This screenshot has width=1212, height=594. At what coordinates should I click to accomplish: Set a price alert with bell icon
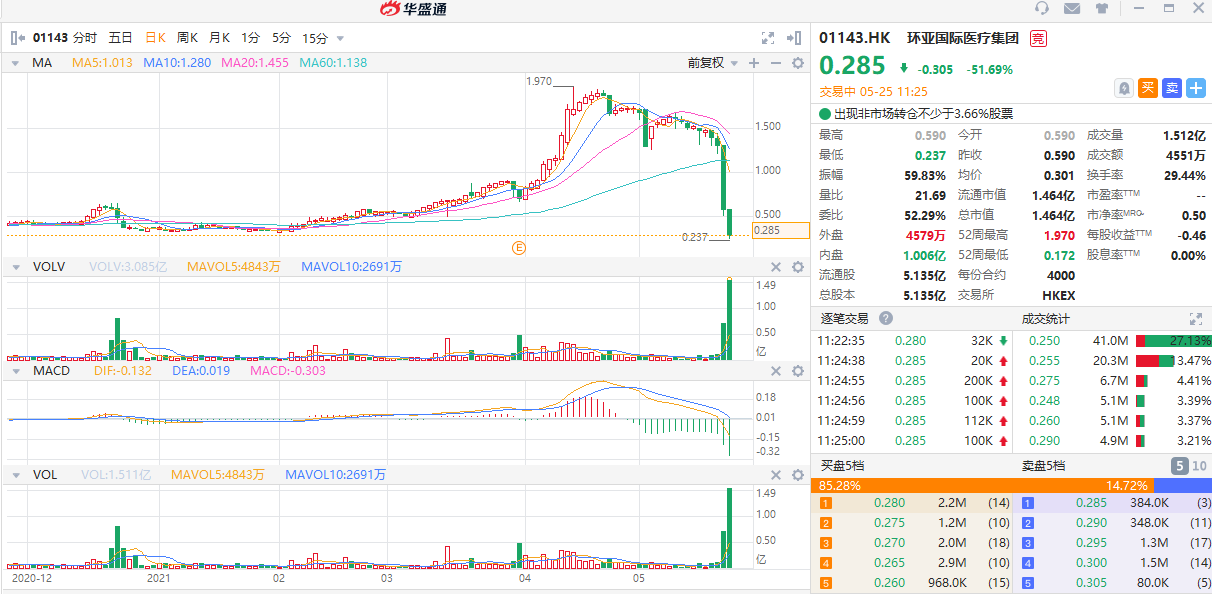pos(1124,88)
